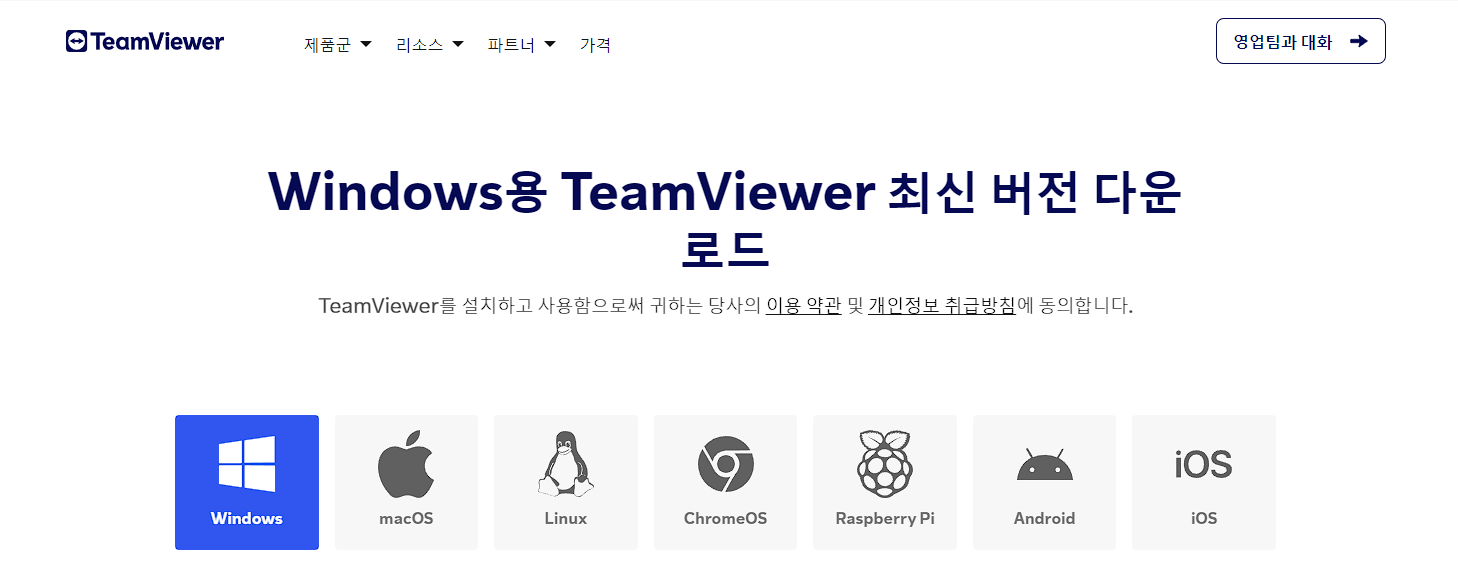Click the macOS Apple logo icon
1458x586 pixels.
point(405,462)
